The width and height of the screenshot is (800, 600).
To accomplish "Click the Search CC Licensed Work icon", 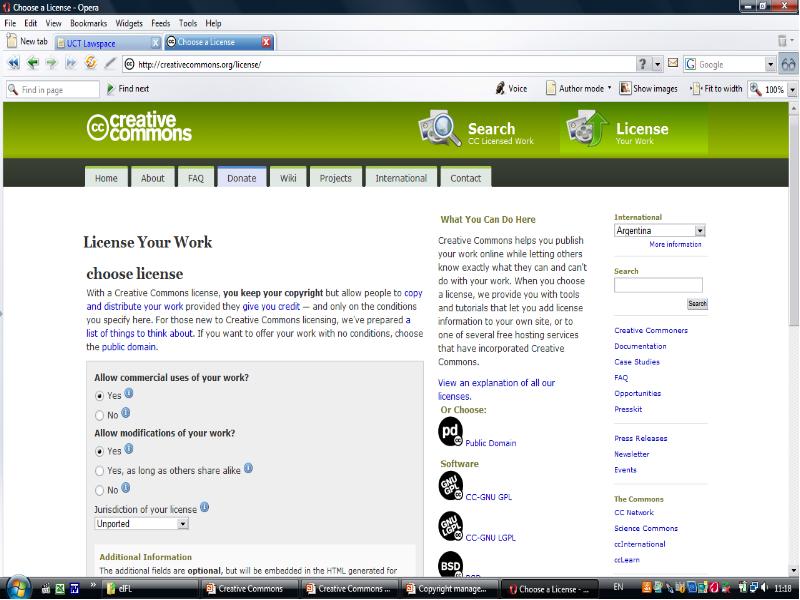I will pos(438,129).
